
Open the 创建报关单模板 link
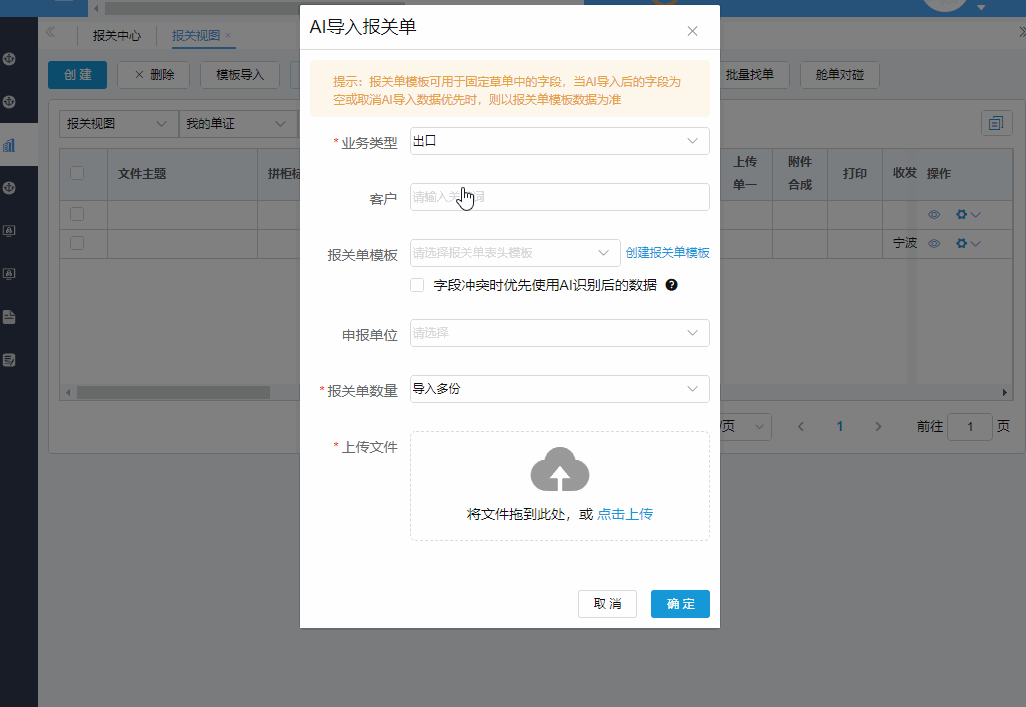click(667, 253)
